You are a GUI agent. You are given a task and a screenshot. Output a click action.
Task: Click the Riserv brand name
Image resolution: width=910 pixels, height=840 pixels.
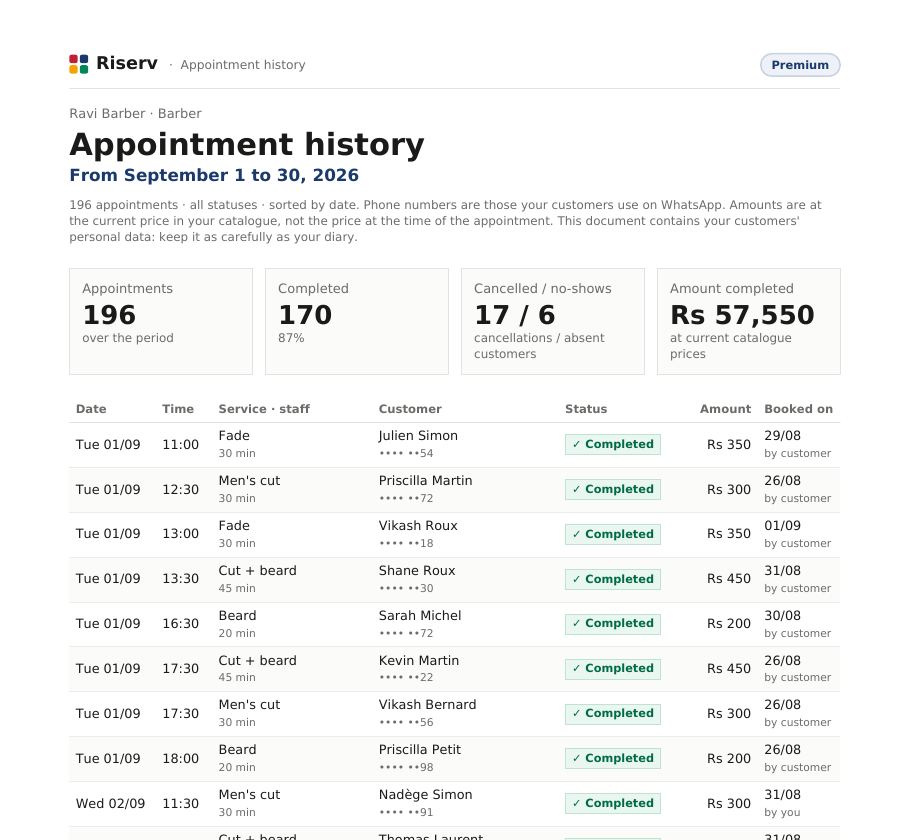(x=127, y=63)
